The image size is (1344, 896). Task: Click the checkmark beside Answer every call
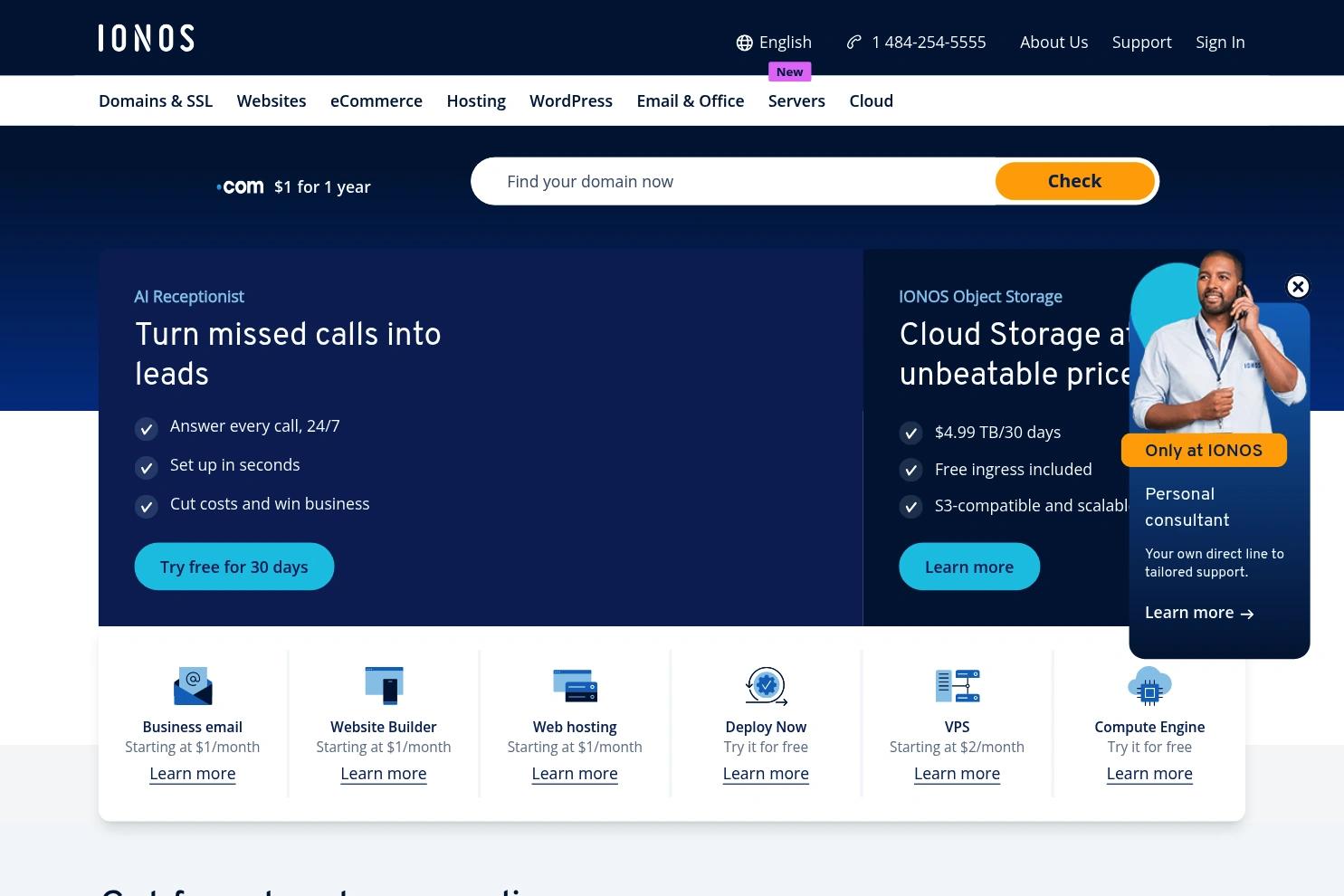tap(147, 428)
